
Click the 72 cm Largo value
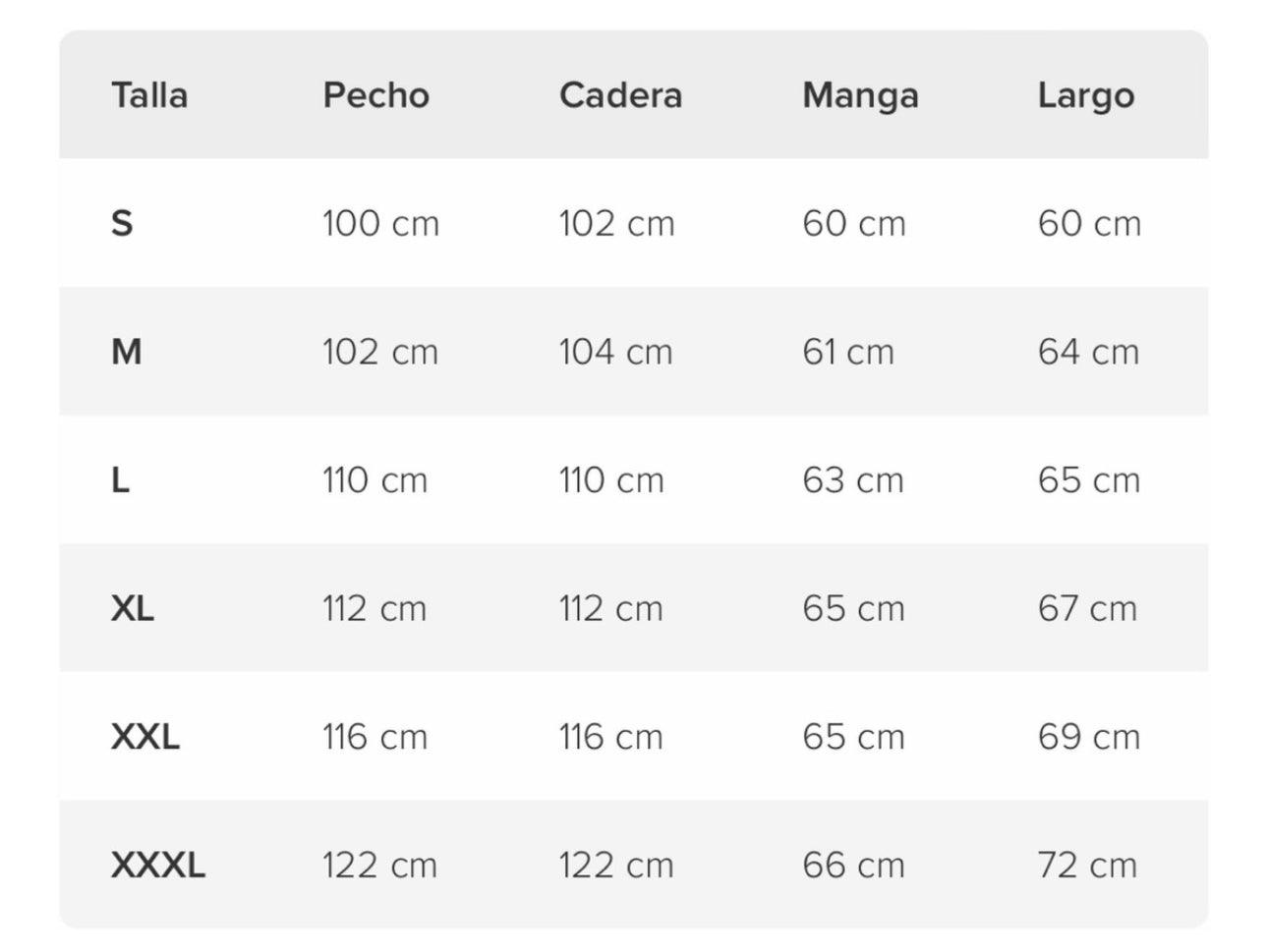coord(1087,866)
